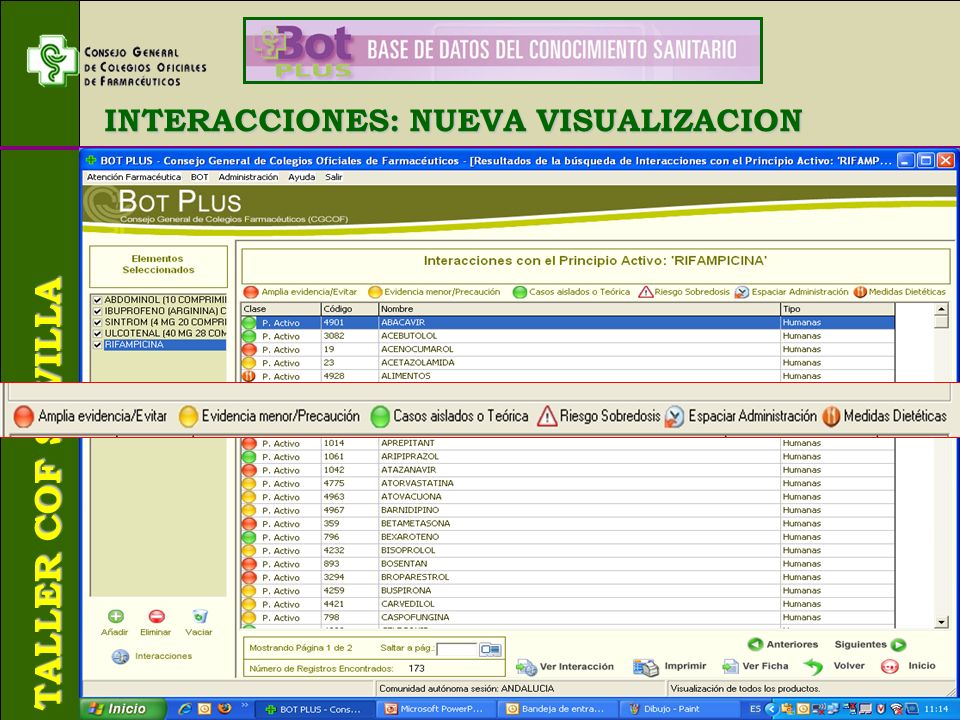Screen dimensions: 960x720
Task: Click the Salir menu item
Action: [x=334, y=177]
